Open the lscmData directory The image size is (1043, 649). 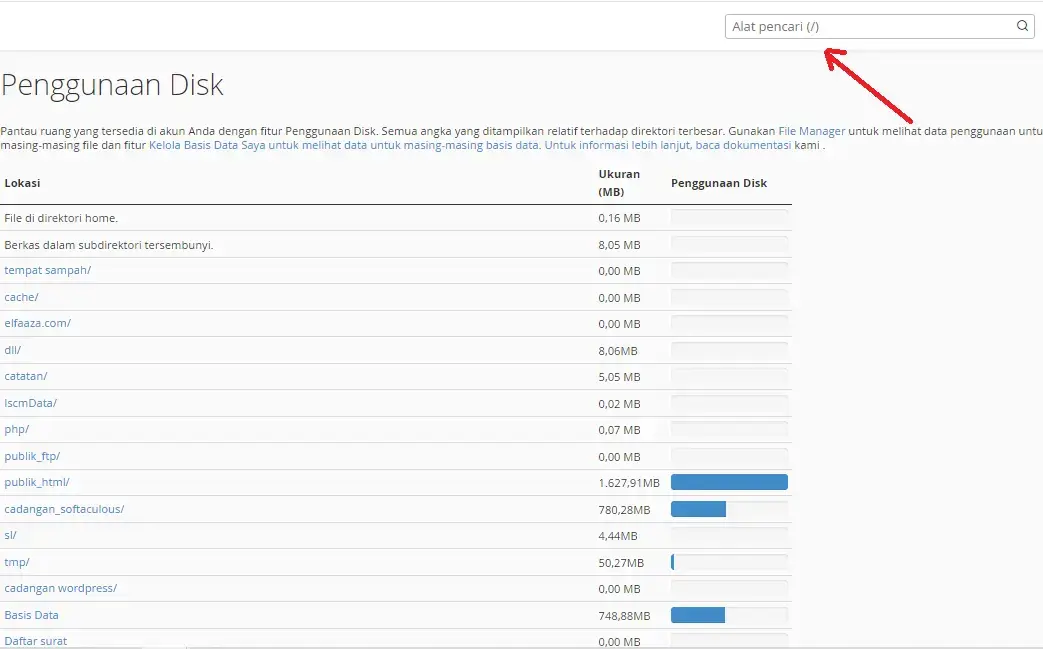tap(31, 403)
